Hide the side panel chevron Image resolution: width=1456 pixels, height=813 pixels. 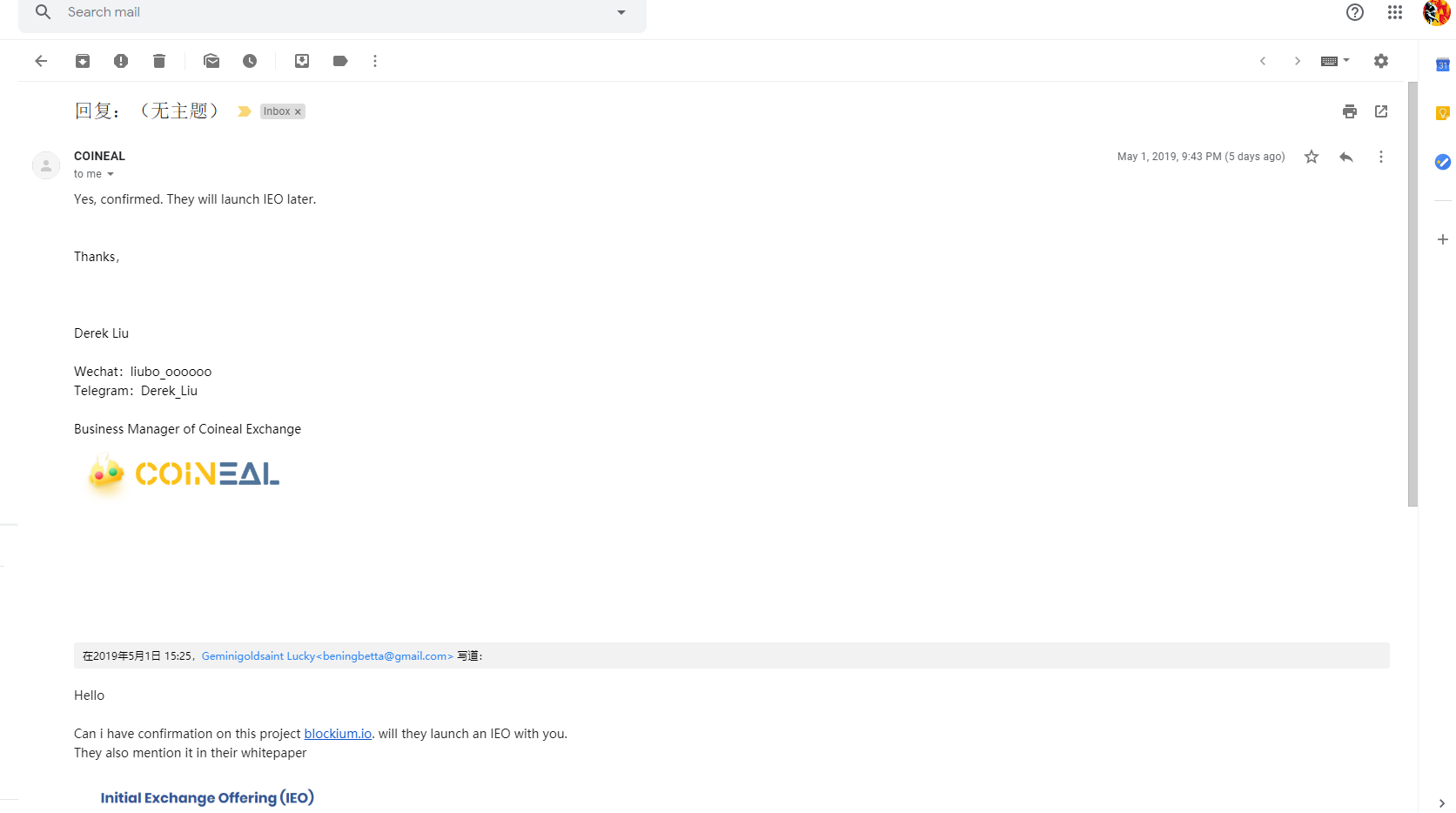[1442, 803]
